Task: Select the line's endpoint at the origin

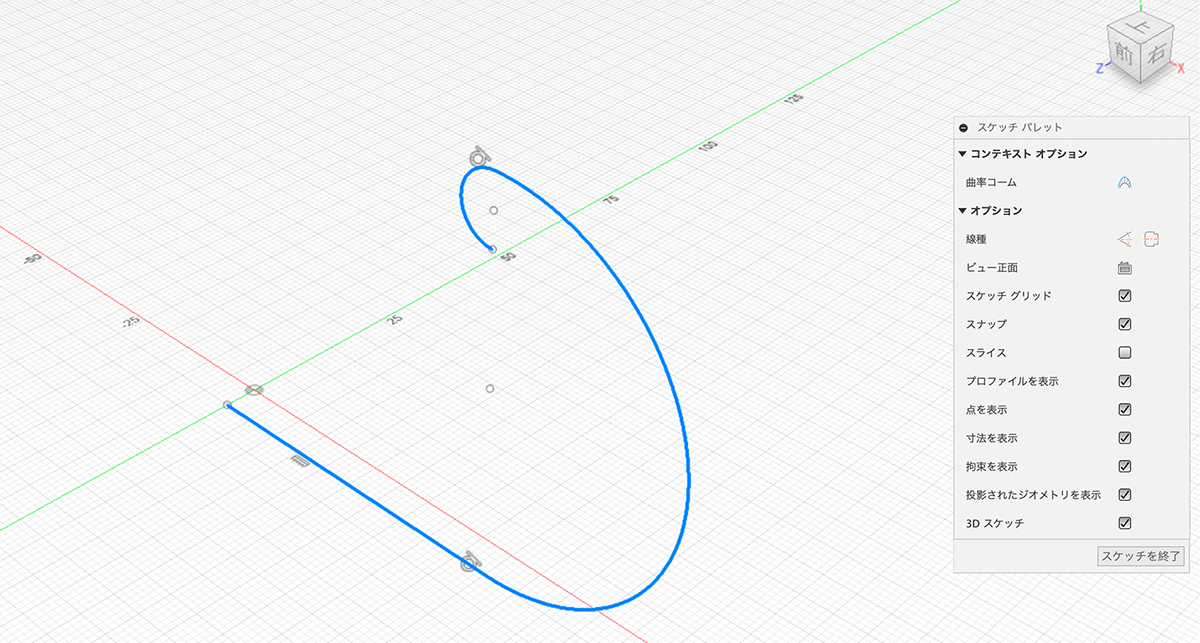Action: click(x=228, y=405)
